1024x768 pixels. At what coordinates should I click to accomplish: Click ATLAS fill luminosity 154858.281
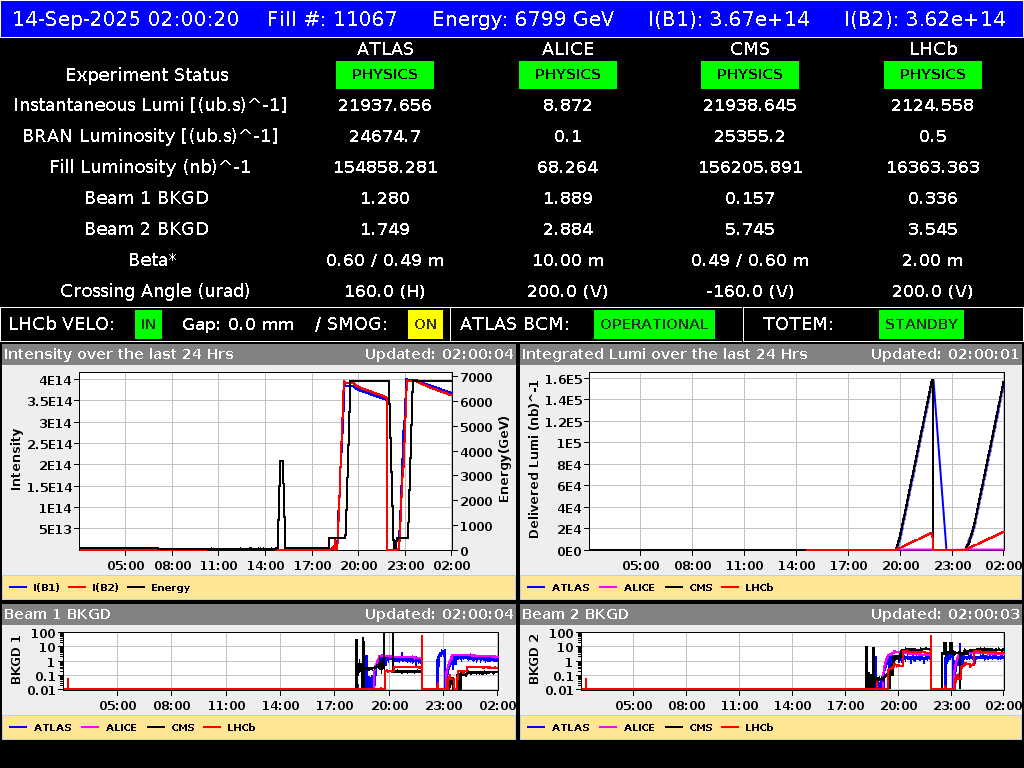pyautogui.click(x=385, y=167)
